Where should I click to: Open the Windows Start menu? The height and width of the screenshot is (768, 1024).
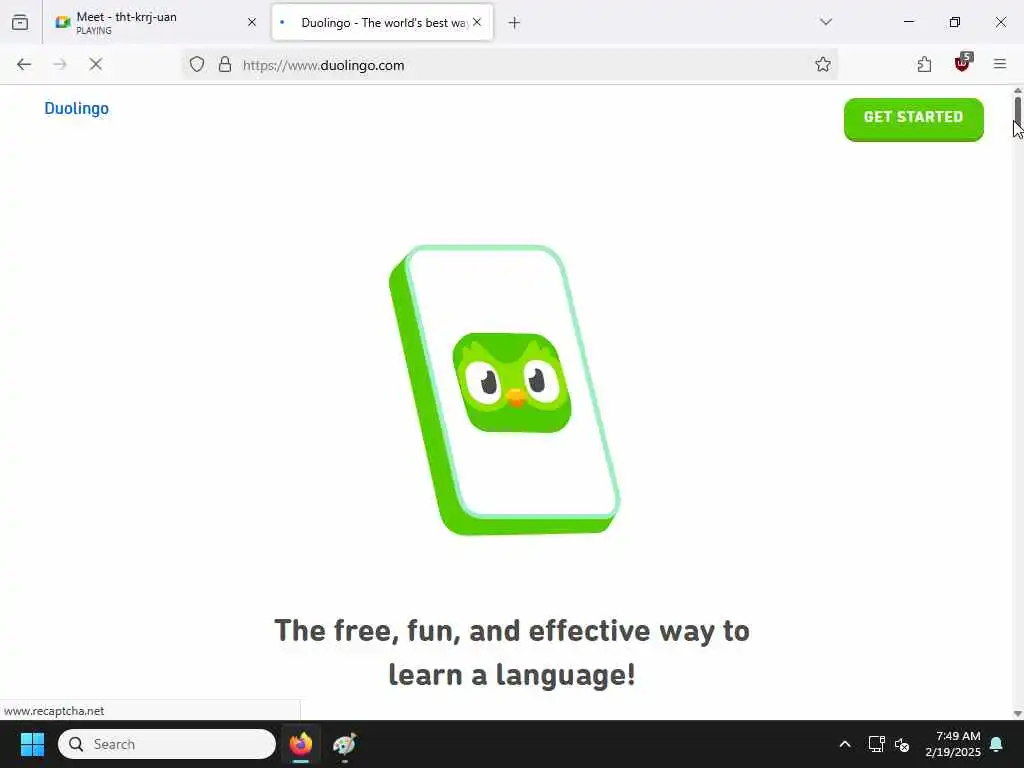[32, 744]
